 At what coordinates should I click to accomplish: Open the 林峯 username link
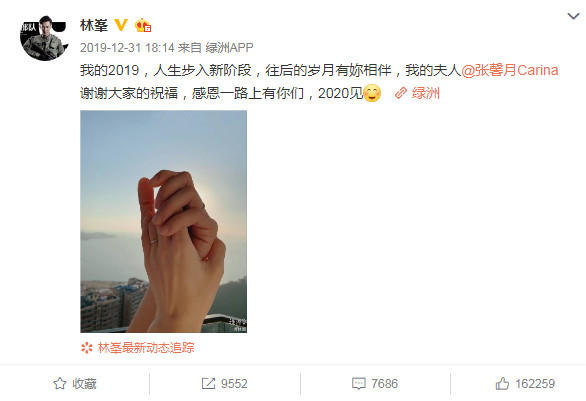coord(94,25)
